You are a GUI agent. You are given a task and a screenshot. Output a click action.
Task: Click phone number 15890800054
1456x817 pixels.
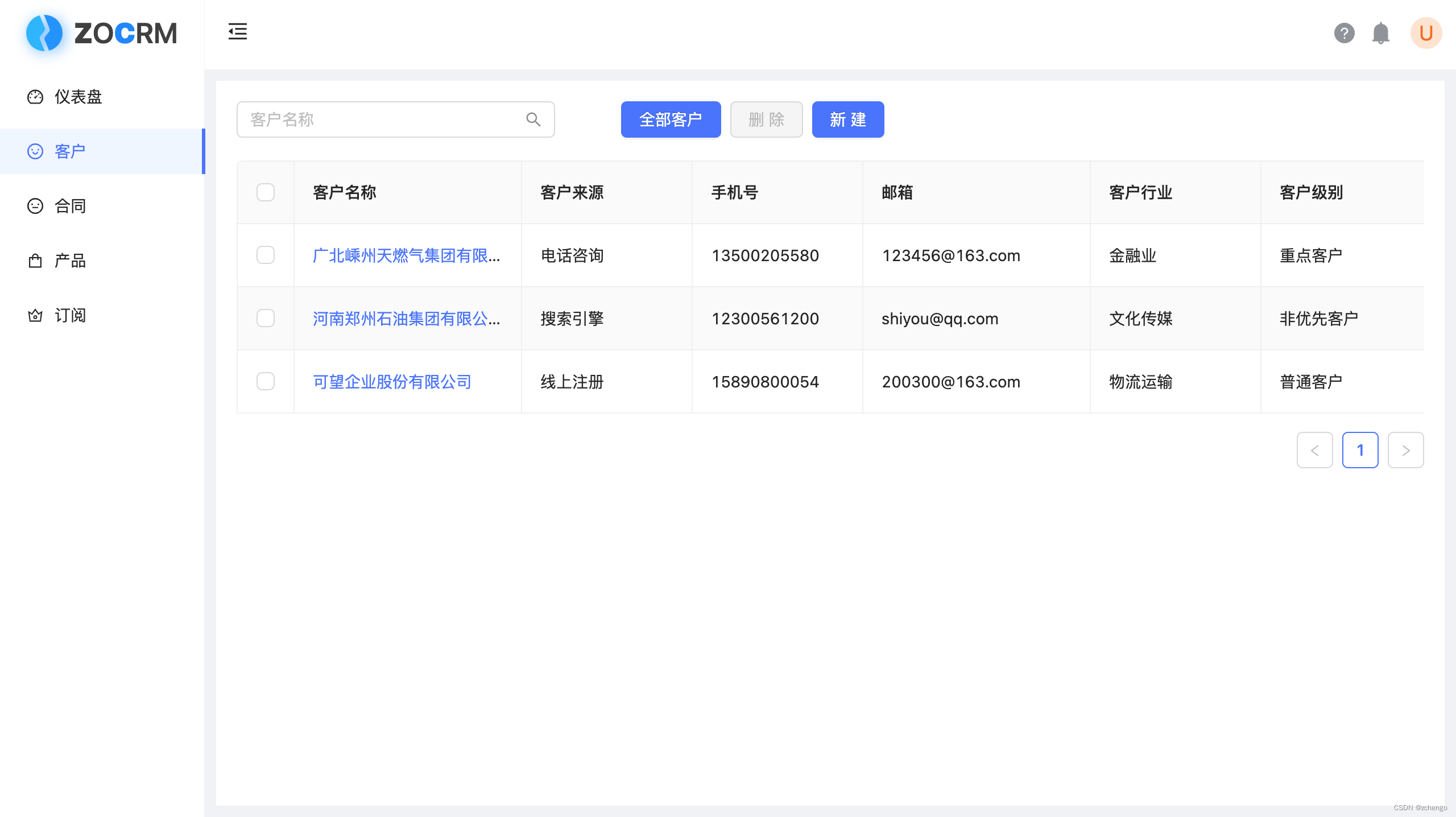tap(765, 382)
